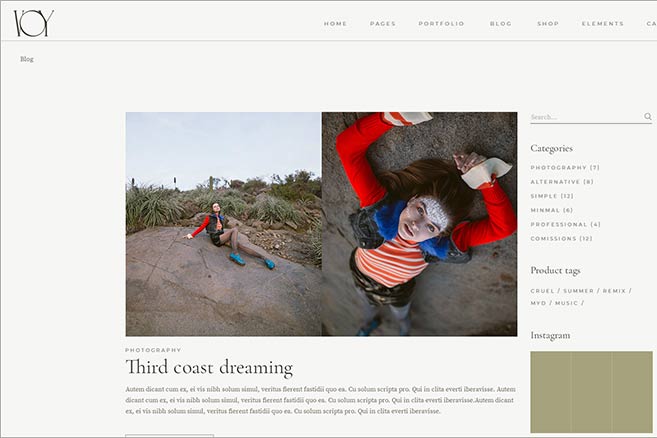The height and width of the screenshot is (438, 657).
Task: Choose the Music product tag
Action: coord(566,303)
